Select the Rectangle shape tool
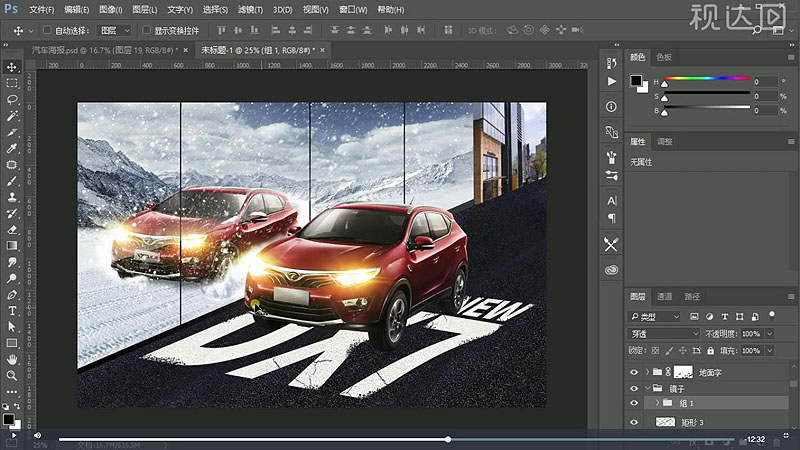The height and width of the screenshot is (450, 800). [x=12, y=343]
